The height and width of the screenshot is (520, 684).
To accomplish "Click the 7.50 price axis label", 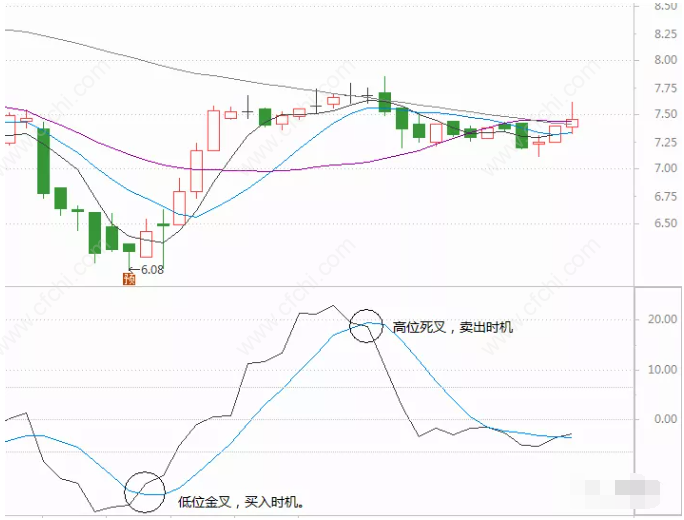I will pos(665,114).
